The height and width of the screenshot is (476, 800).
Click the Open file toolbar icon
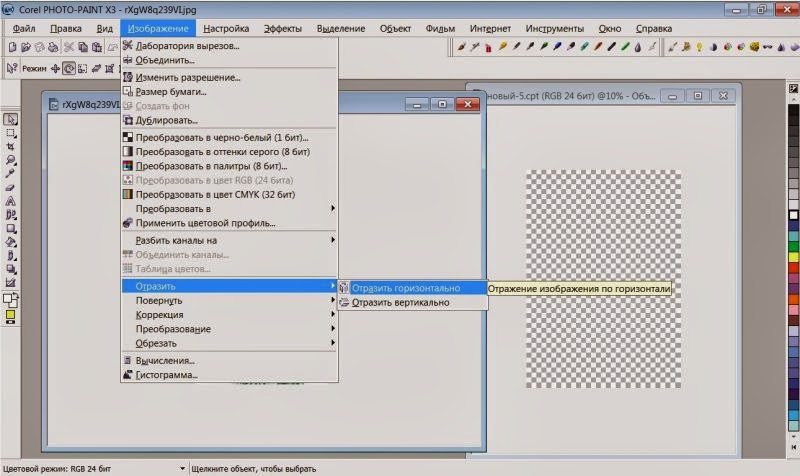click(26, 47)
